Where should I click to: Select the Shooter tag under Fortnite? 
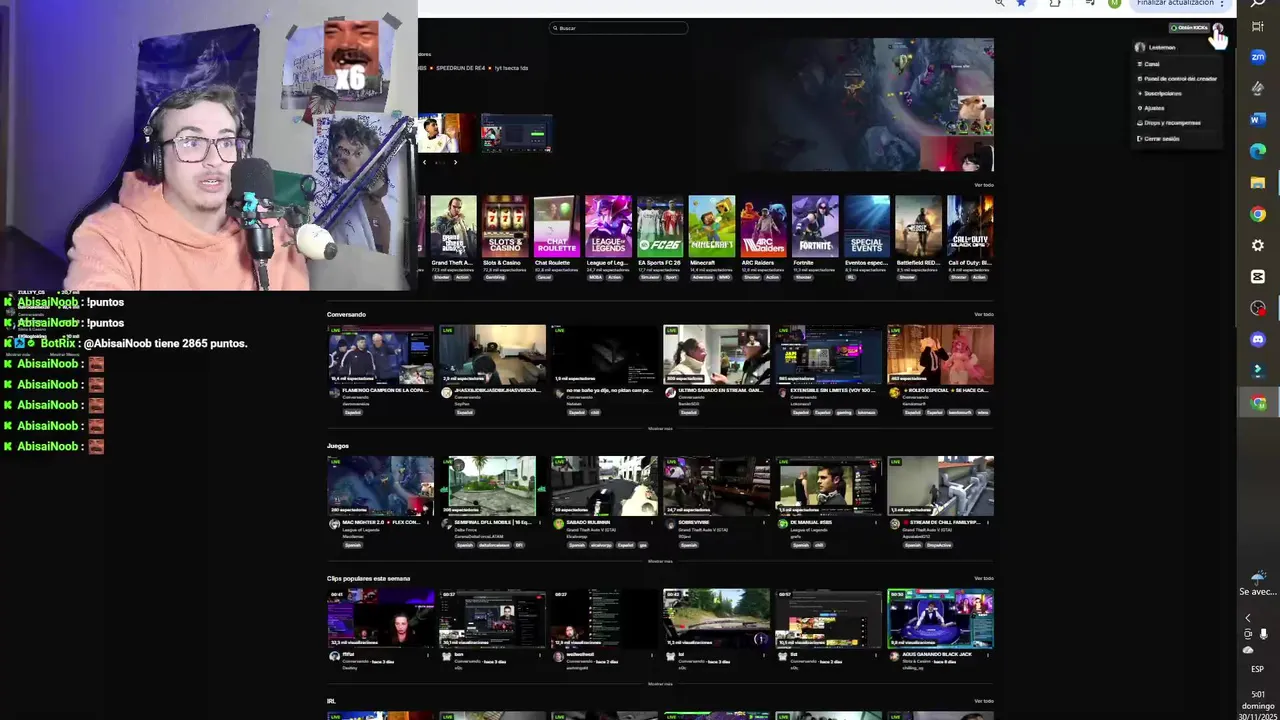coord(802,277)
